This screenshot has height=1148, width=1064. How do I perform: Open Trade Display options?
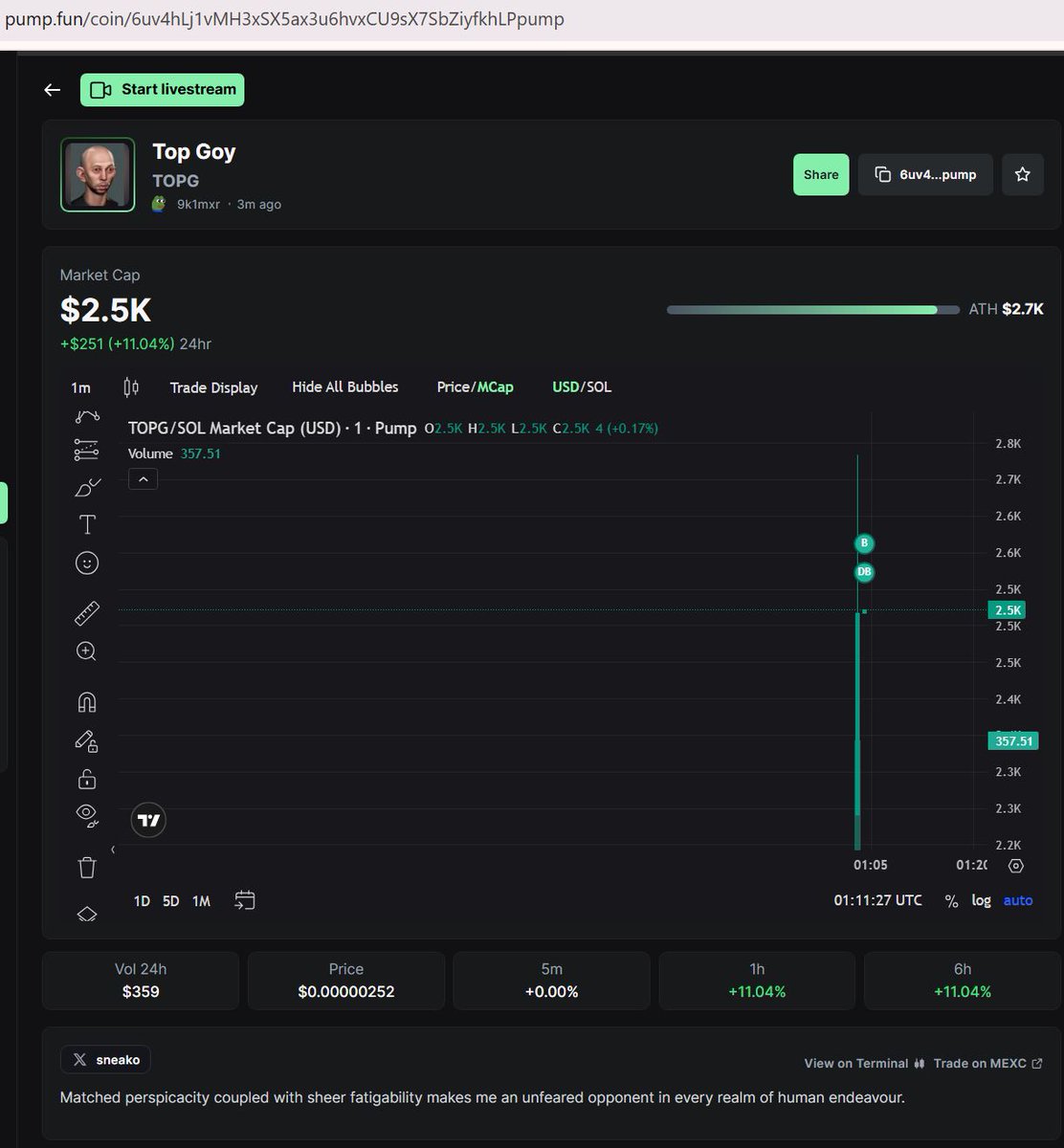click(213, 387)
